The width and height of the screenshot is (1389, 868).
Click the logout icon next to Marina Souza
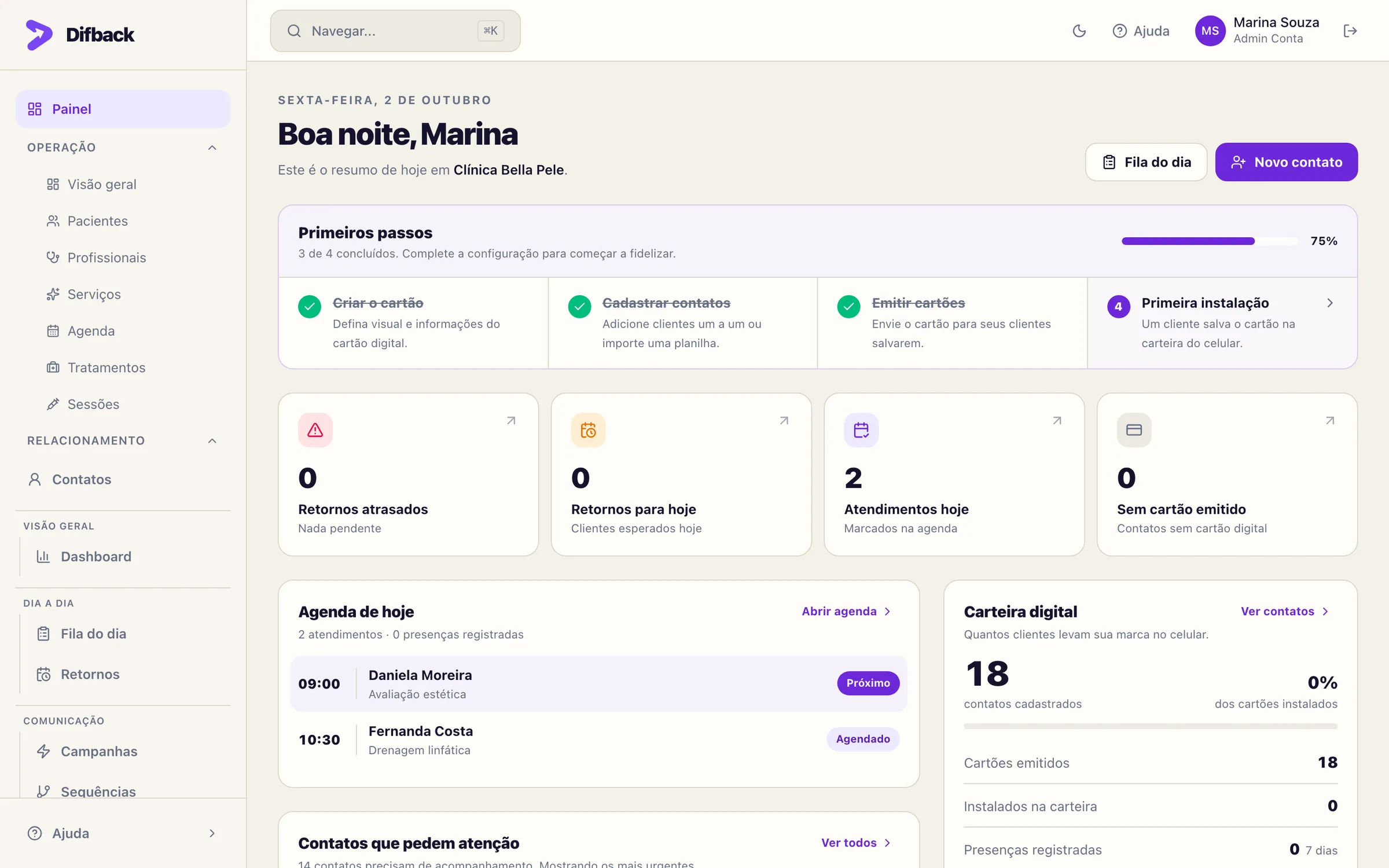1350,31
